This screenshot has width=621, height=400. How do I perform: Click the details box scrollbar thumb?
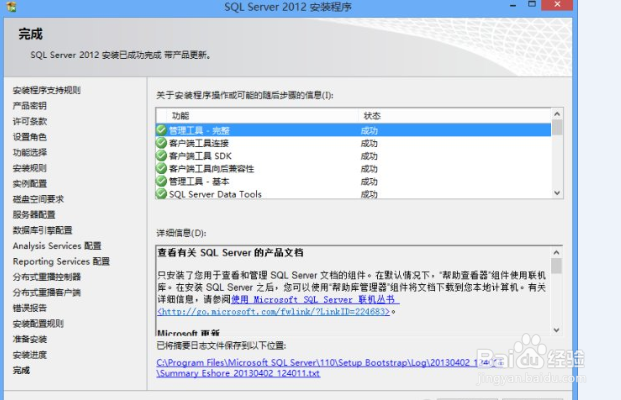(556, 266)
